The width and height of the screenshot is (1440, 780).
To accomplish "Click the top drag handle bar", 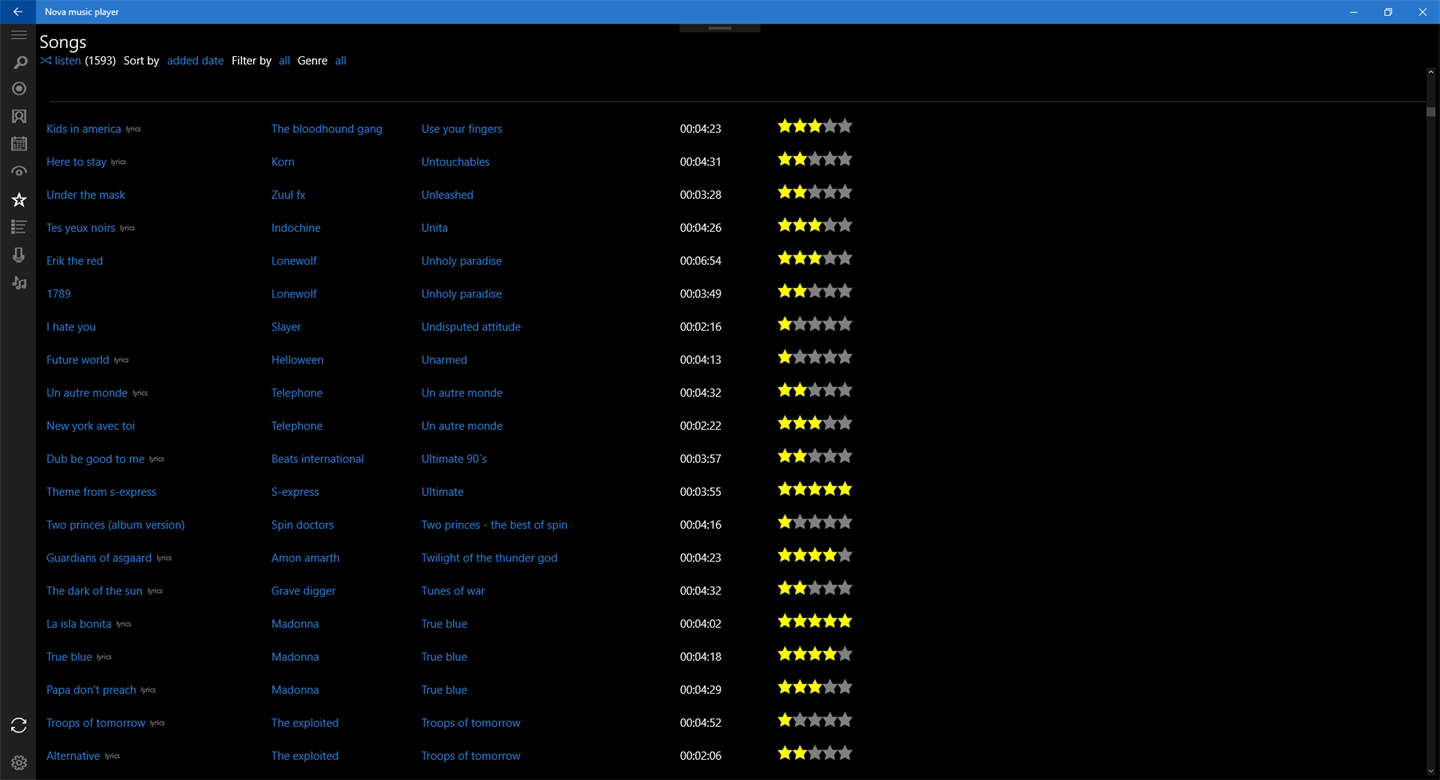I will (x=720, y=28).
